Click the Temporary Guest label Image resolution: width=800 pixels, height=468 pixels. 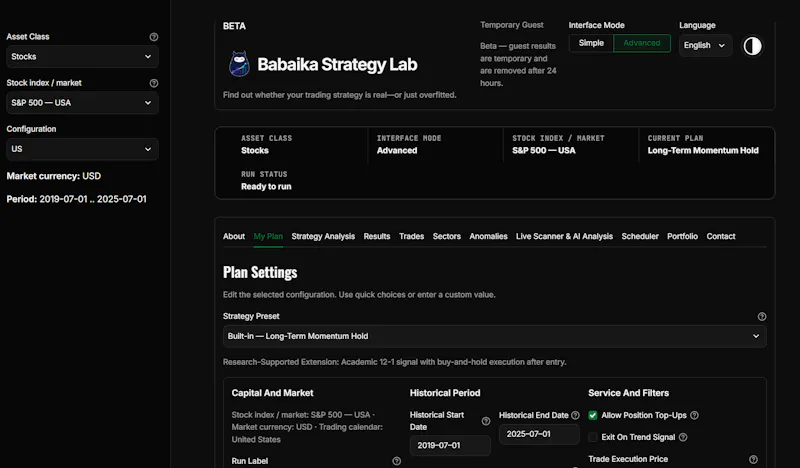coord(512,25)
